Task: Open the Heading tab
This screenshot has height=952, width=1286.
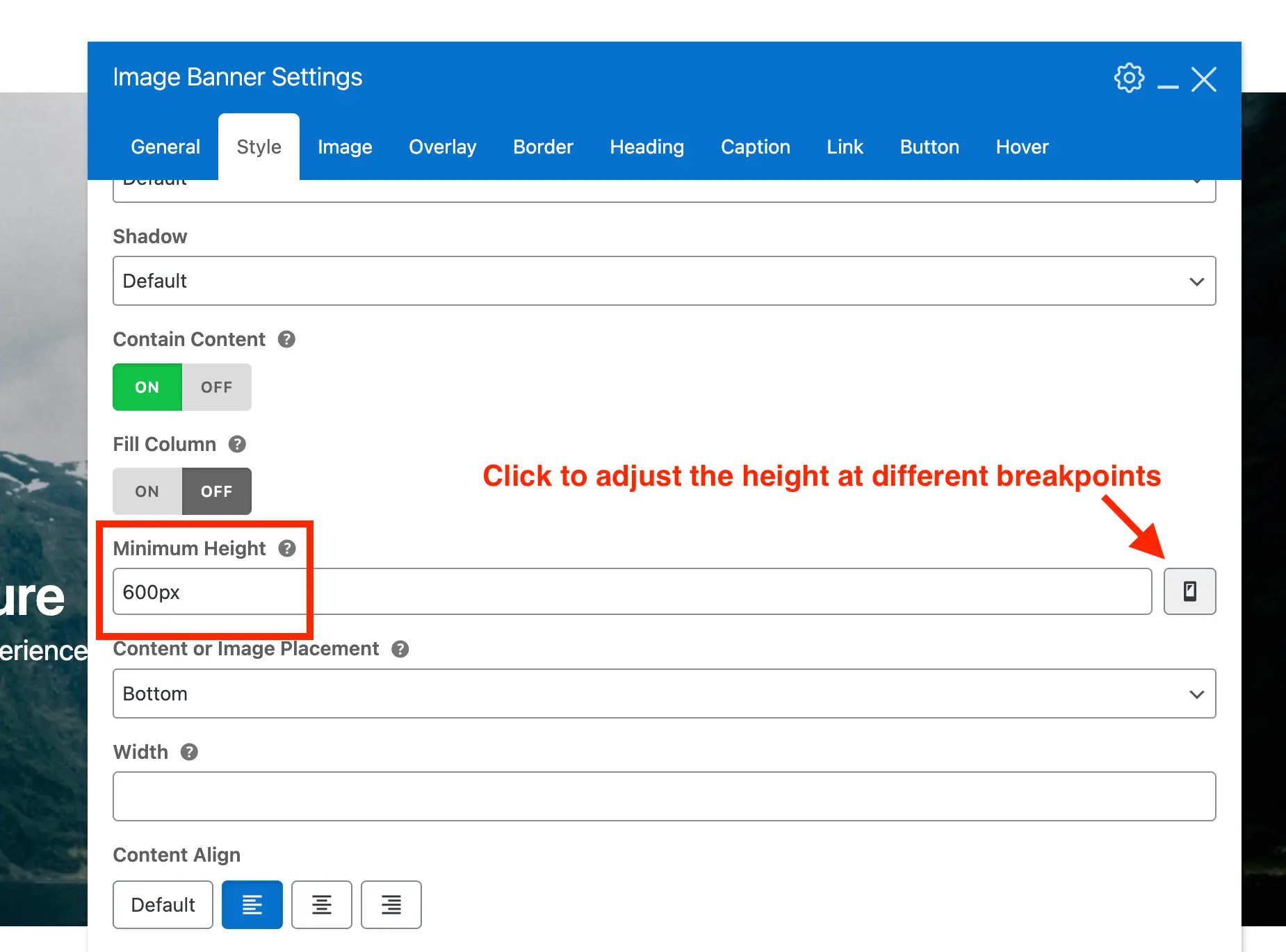Action: 646,147
